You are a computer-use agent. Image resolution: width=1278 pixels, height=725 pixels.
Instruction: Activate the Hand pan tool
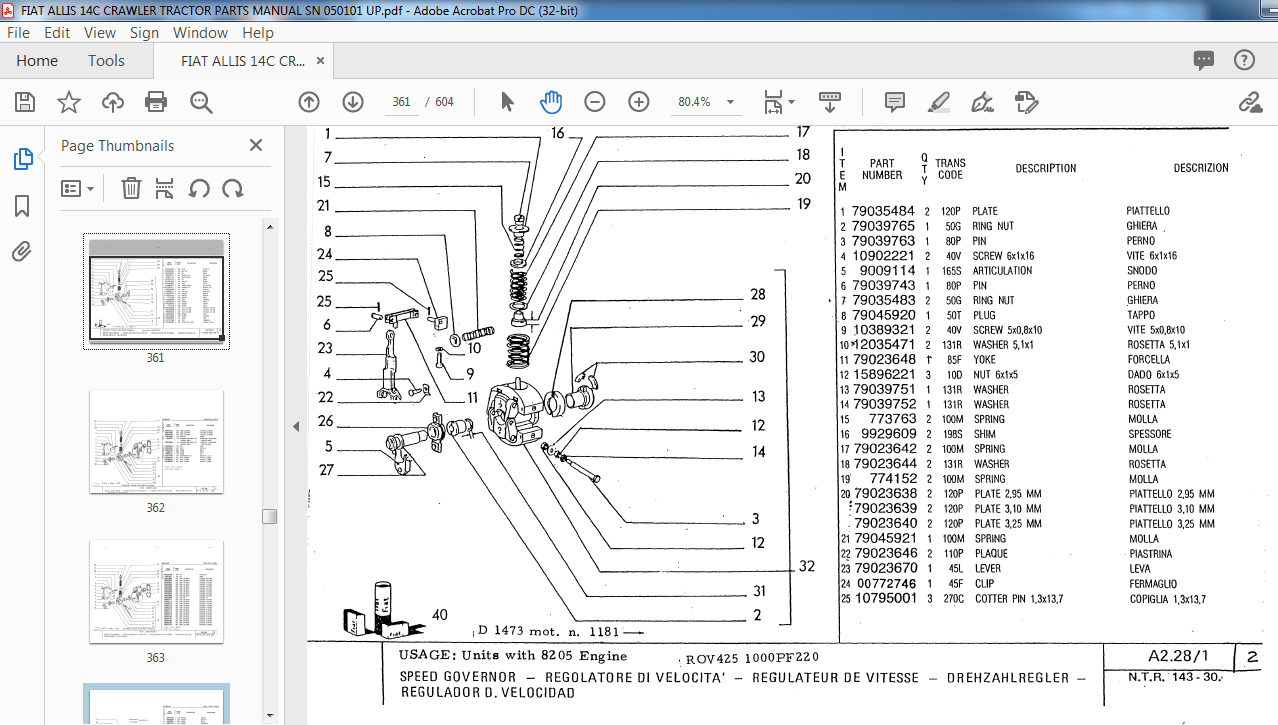click(551, 102)
